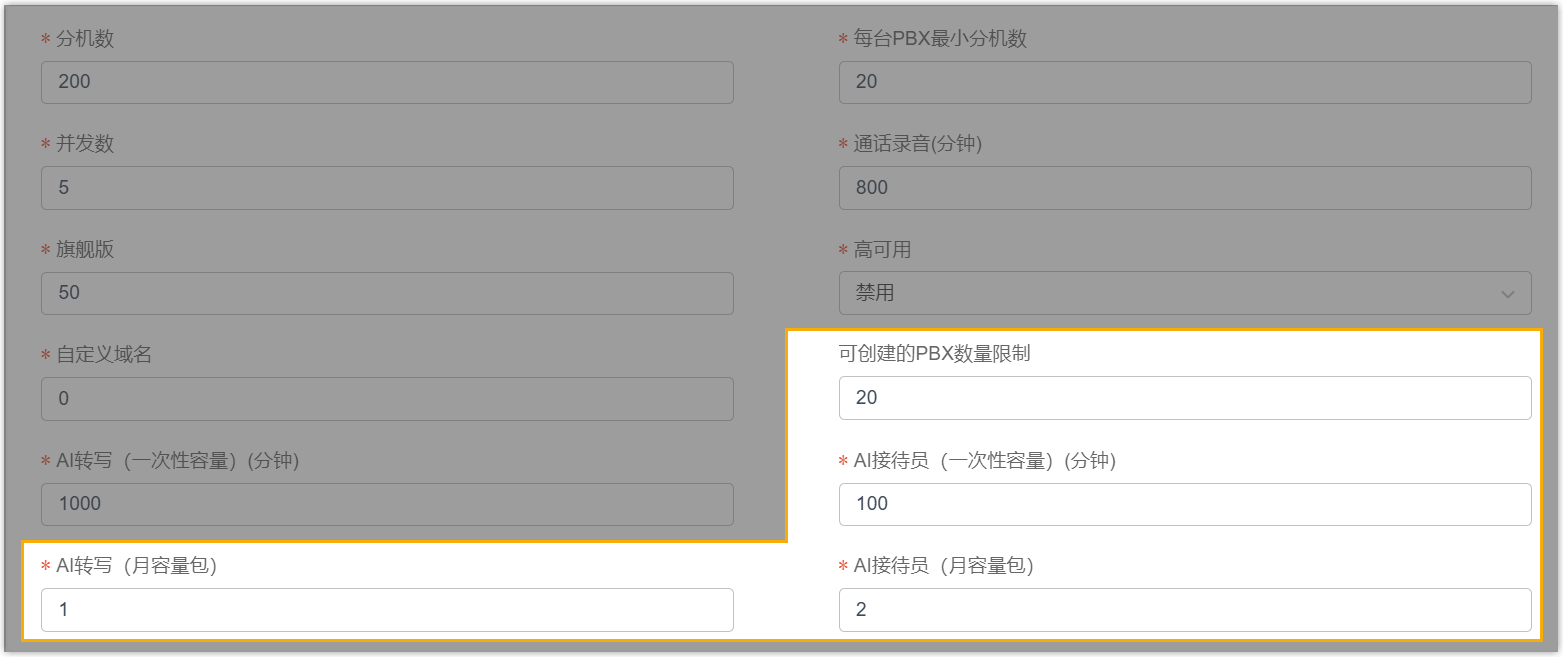The height and width of the screenshot is (658, 1564).
Task: Click the 自定义域名 input field
Action: point(387,398)
